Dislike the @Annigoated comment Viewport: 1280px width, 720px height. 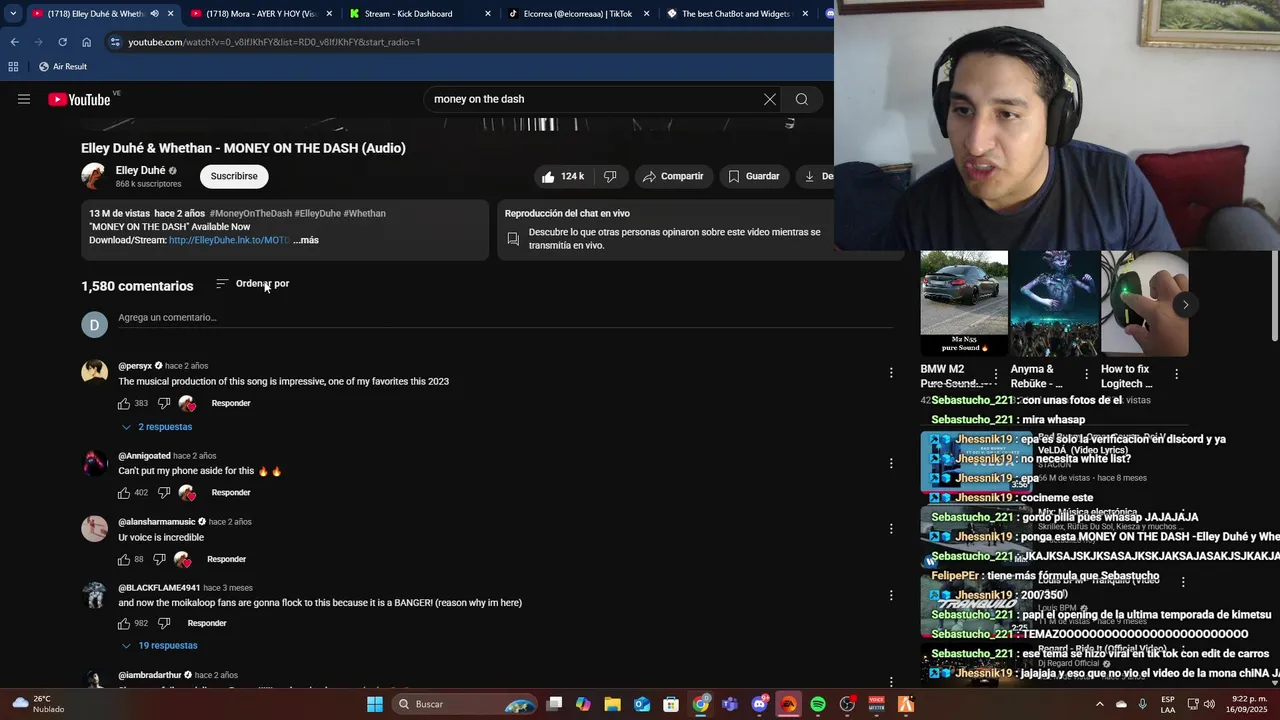click(x=164, y=493)
